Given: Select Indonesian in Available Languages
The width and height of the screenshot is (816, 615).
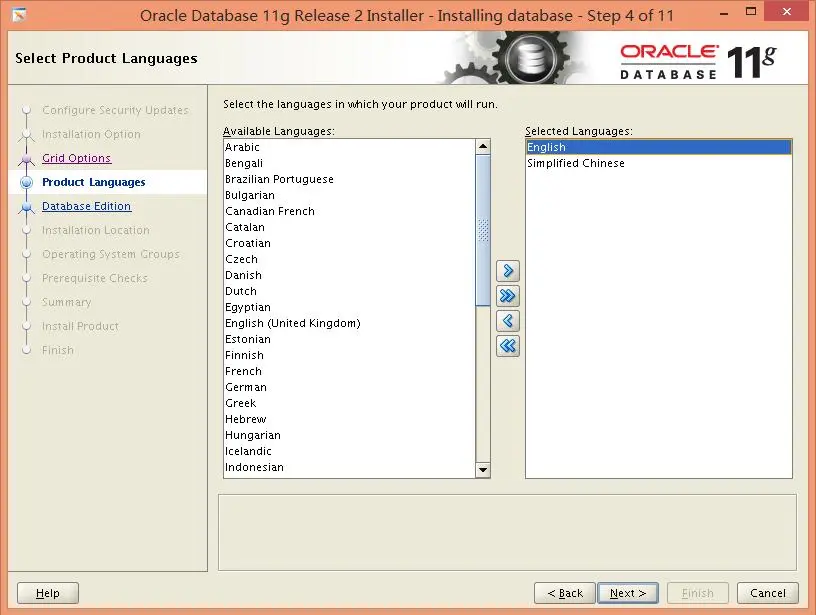Looking at the screenshot, I should click(349, 467).
